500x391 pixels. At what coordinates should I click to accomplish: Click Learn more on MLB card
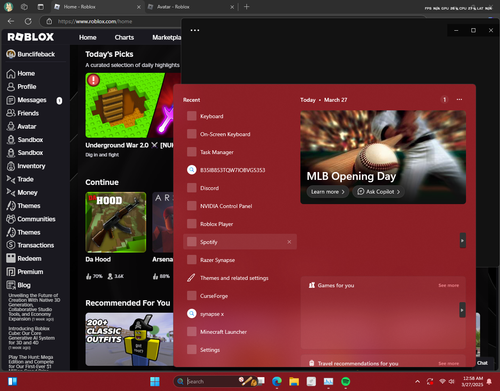(328, 192)
